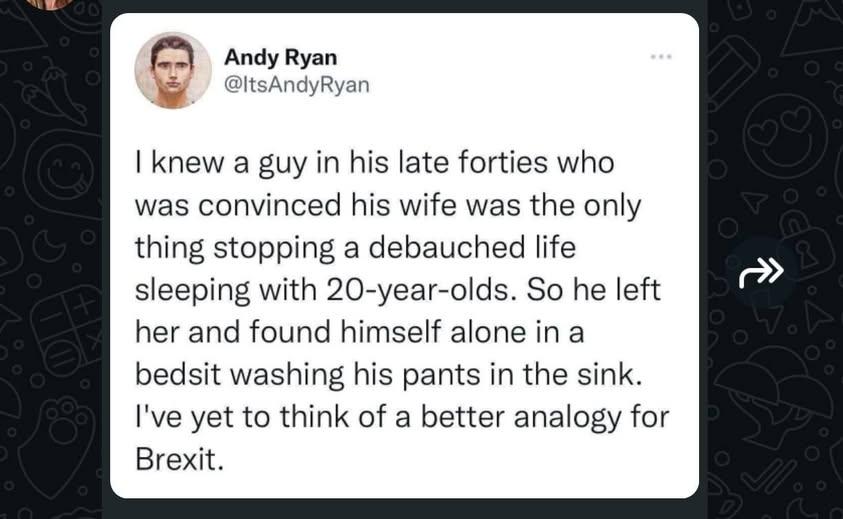The image size is (843, 519).
Task: Click the double checkmark doodle at bottom right
Action: 768,478
